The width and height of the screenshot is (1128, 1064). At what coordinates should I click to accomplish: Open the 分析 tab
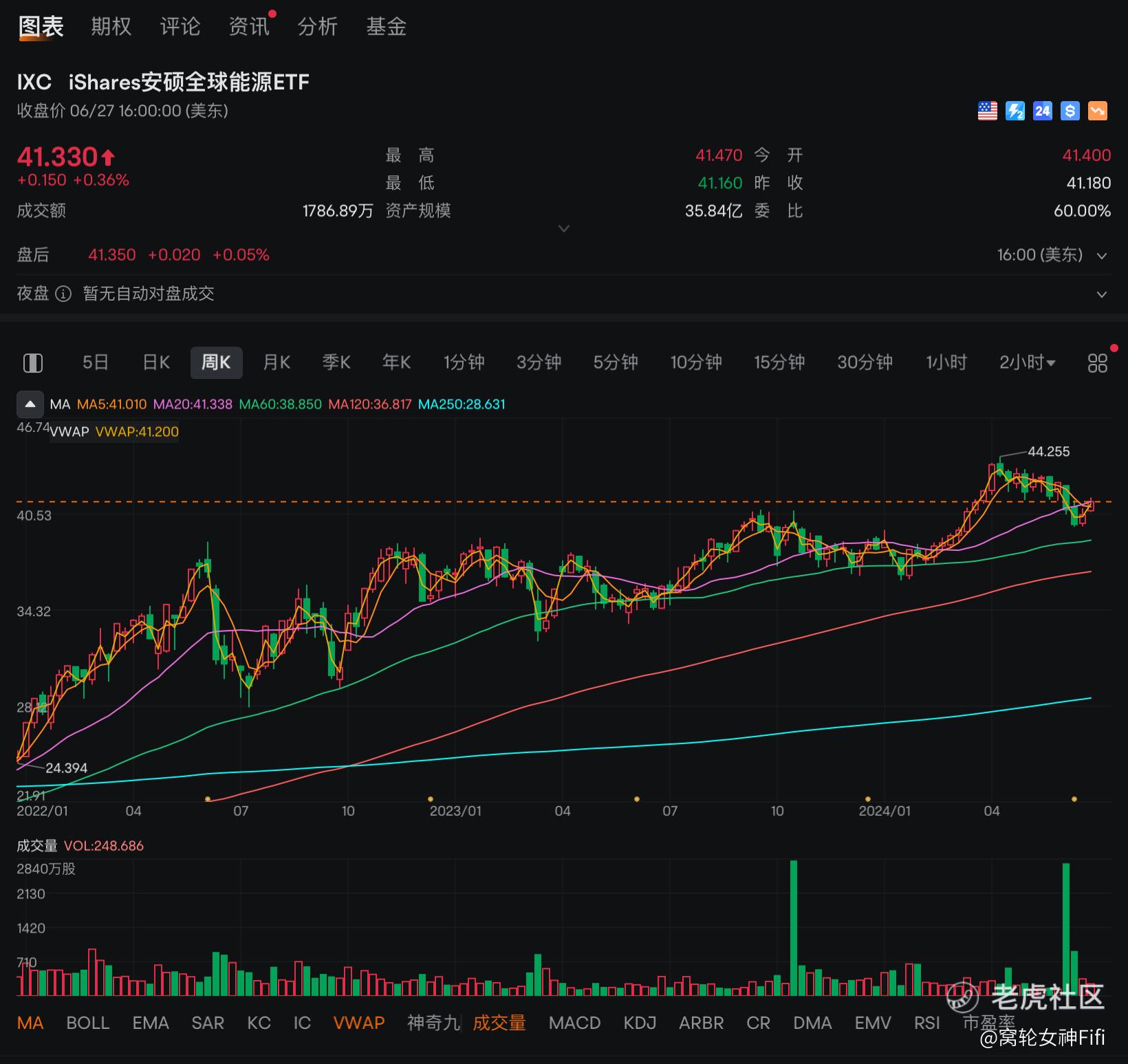(317, 27)
